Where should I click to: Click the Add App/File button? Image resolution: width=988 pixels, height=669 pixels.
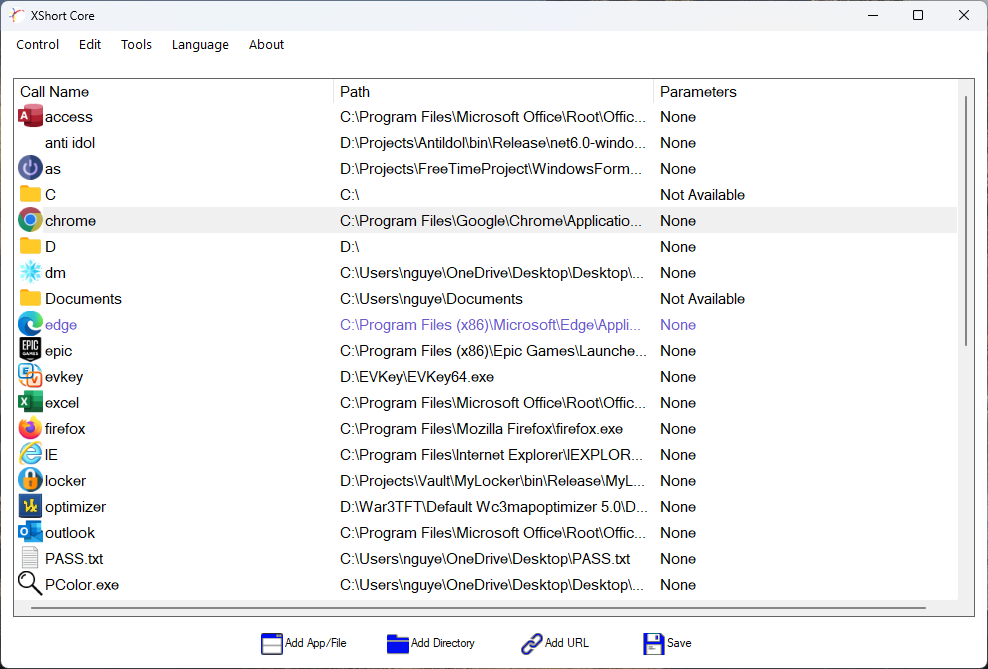[x=304, y=643]
